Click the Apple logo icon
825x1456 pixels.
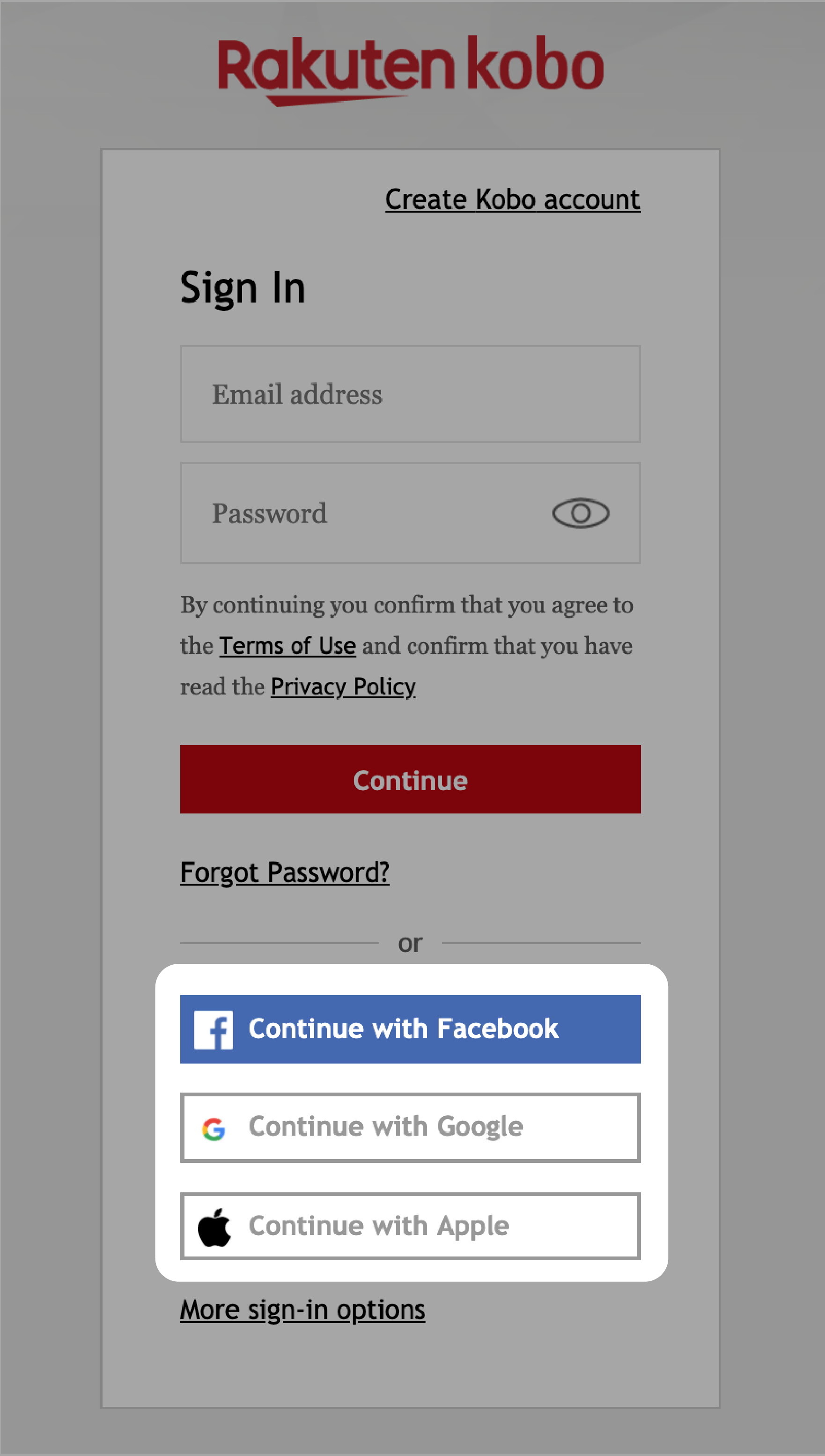(214, 1227)
